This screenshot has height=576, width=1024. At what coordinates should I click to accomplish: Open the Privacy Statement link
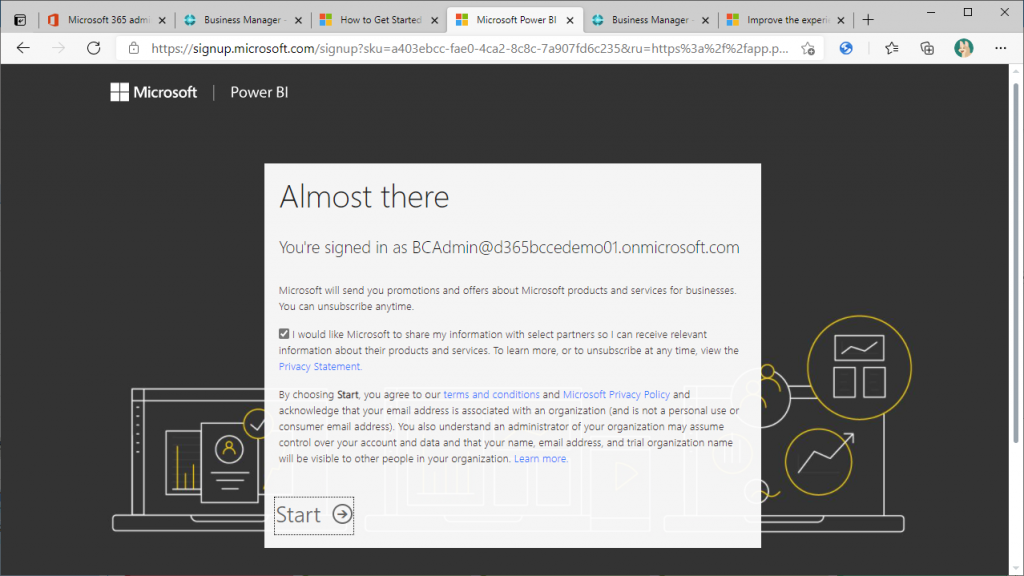pyautogui.click(x=320, y=366)
